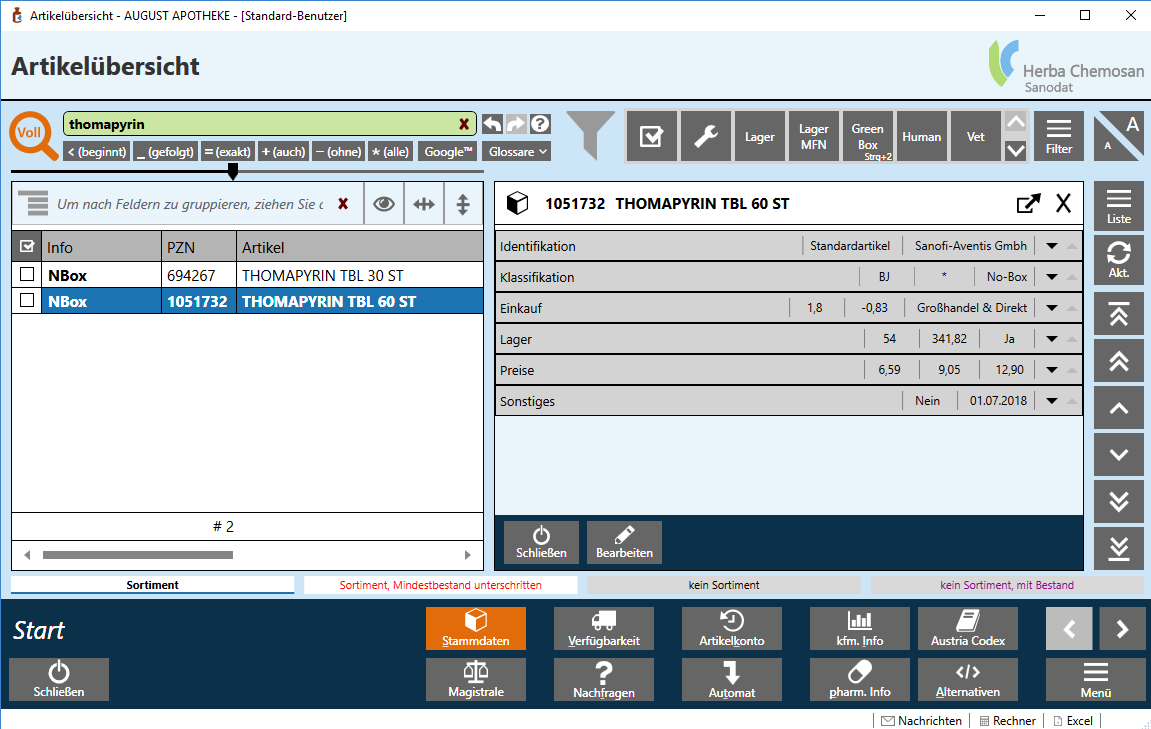Expand the Sonstiges section
The height and width of the screenshot is (729, 1151).
(1052, 401)
